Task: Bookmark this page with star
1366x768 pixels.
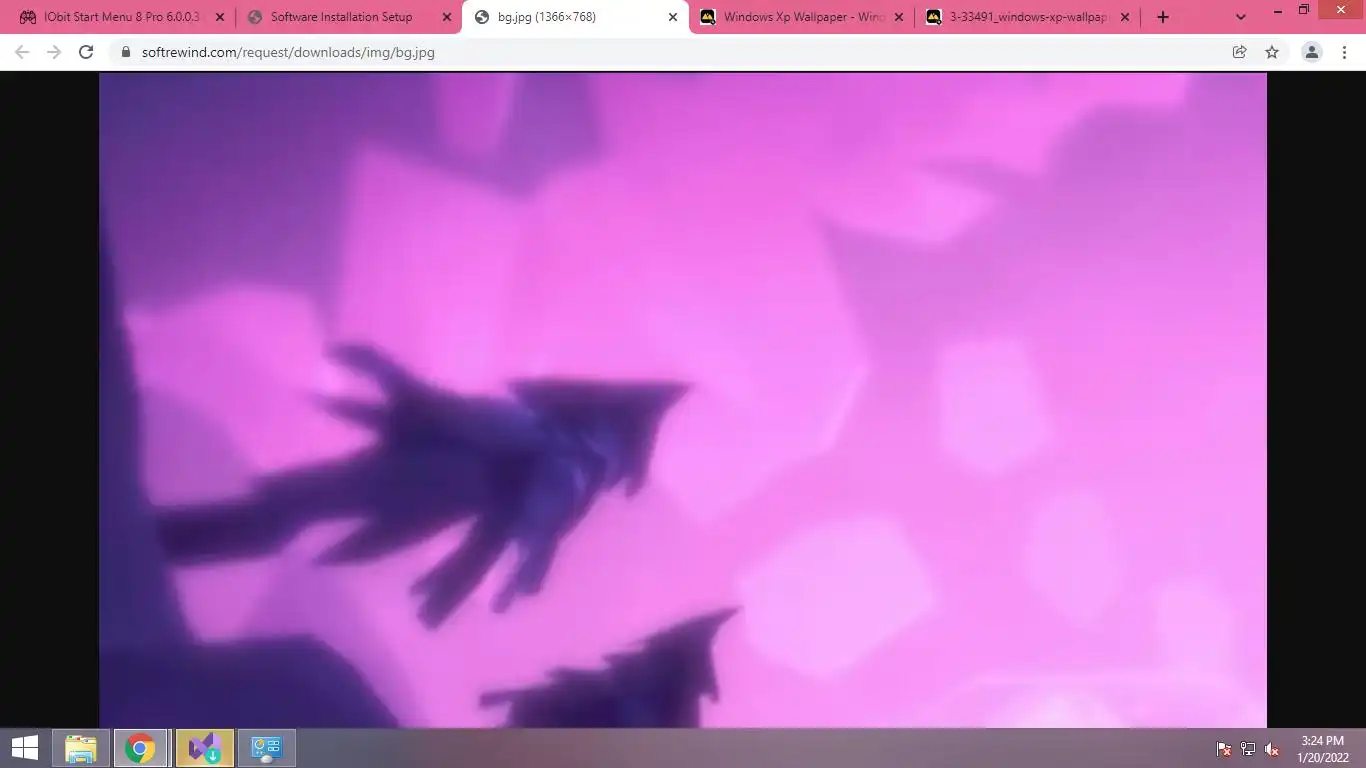Action: [x=1272, y=52]
